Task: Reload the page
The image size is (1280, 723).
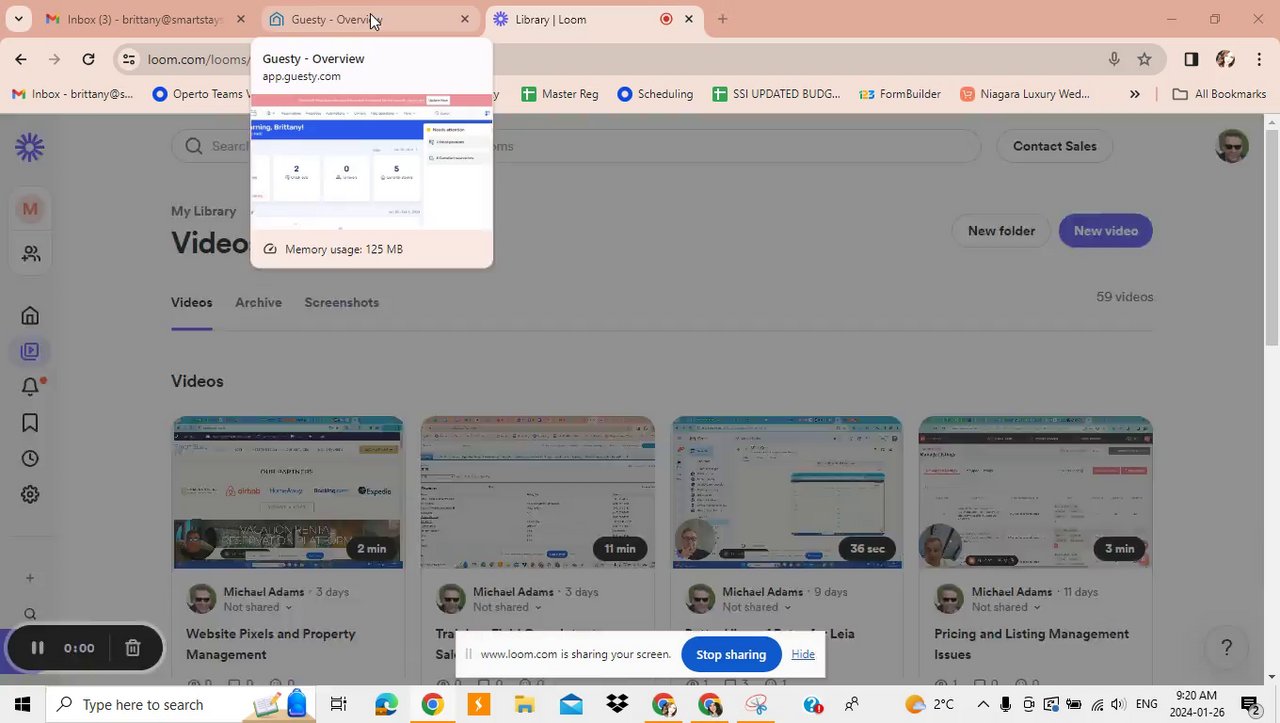Action: click(x=88, y=59)
